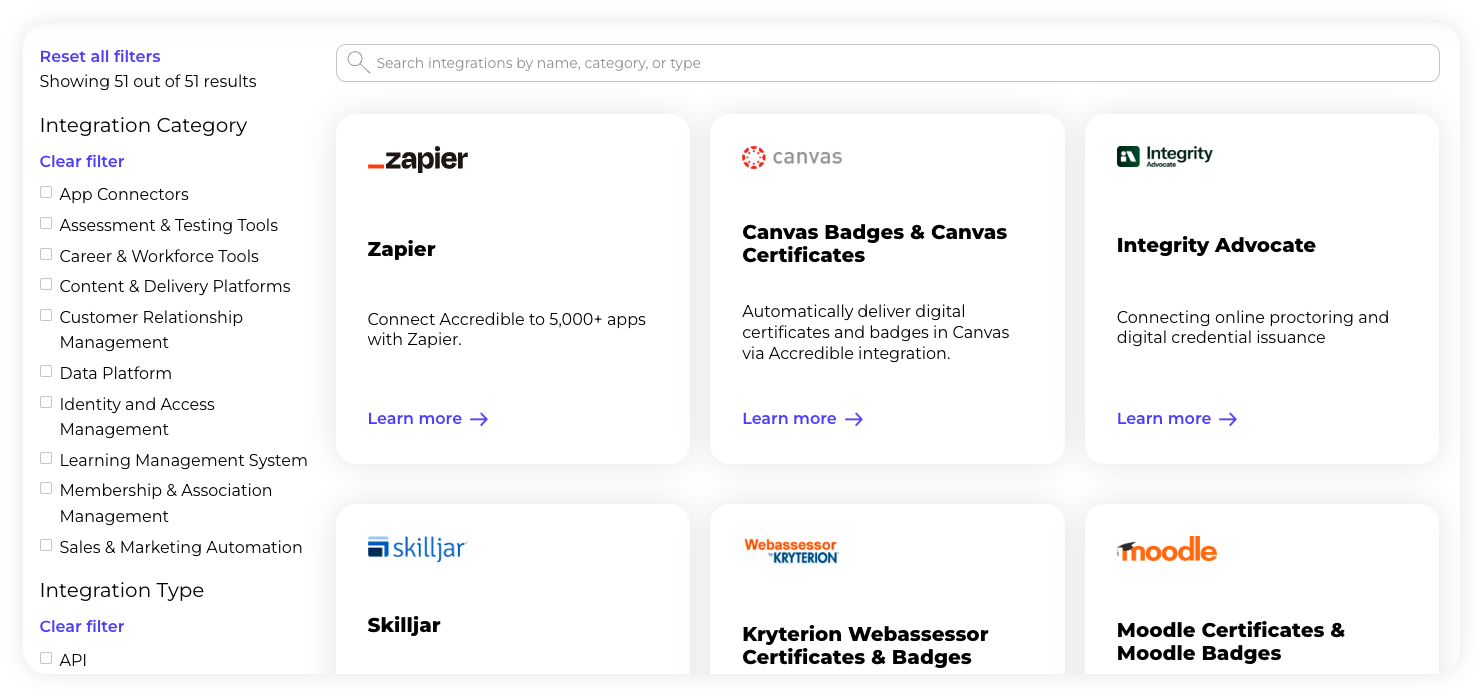Toggle Membership & Association Management checkbox
This screenshot has height=698, width=1484.
pyautogui.click(x=46, y=488)
